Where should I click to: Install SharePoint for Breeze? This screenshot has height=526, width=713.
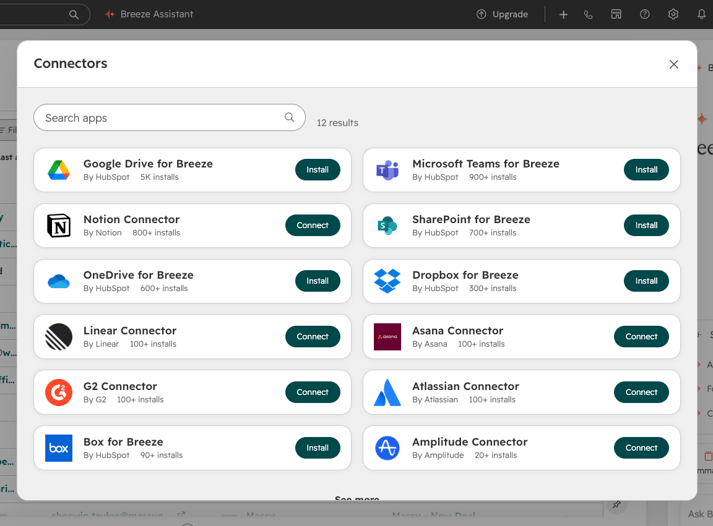pos(646,225)
